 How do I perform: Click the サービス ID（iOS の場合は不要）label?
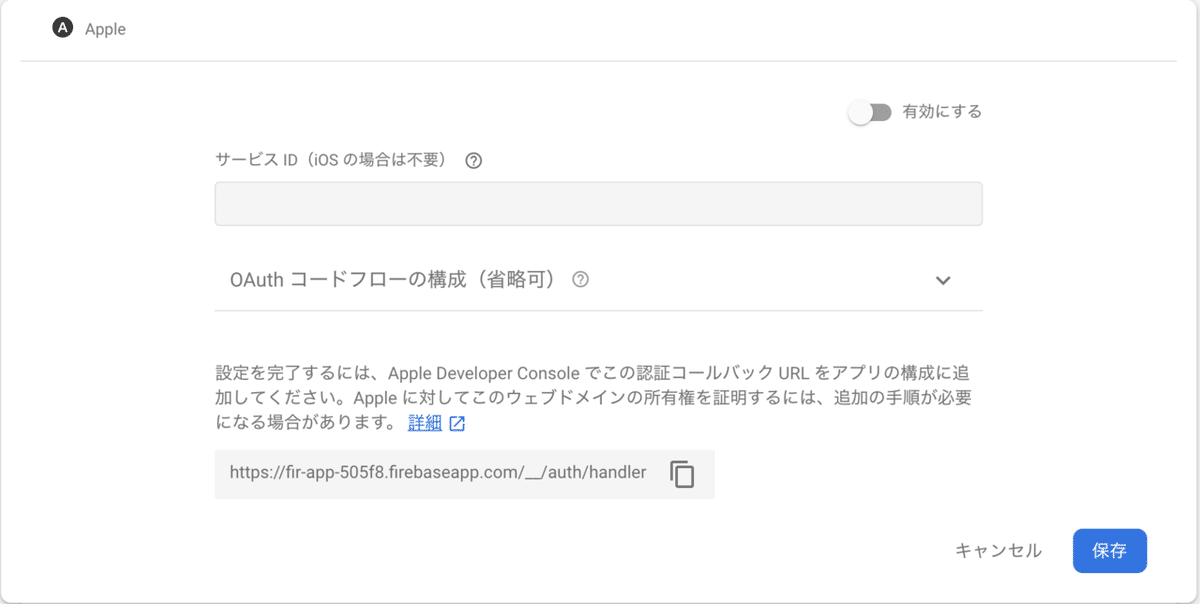click(331, 160)
